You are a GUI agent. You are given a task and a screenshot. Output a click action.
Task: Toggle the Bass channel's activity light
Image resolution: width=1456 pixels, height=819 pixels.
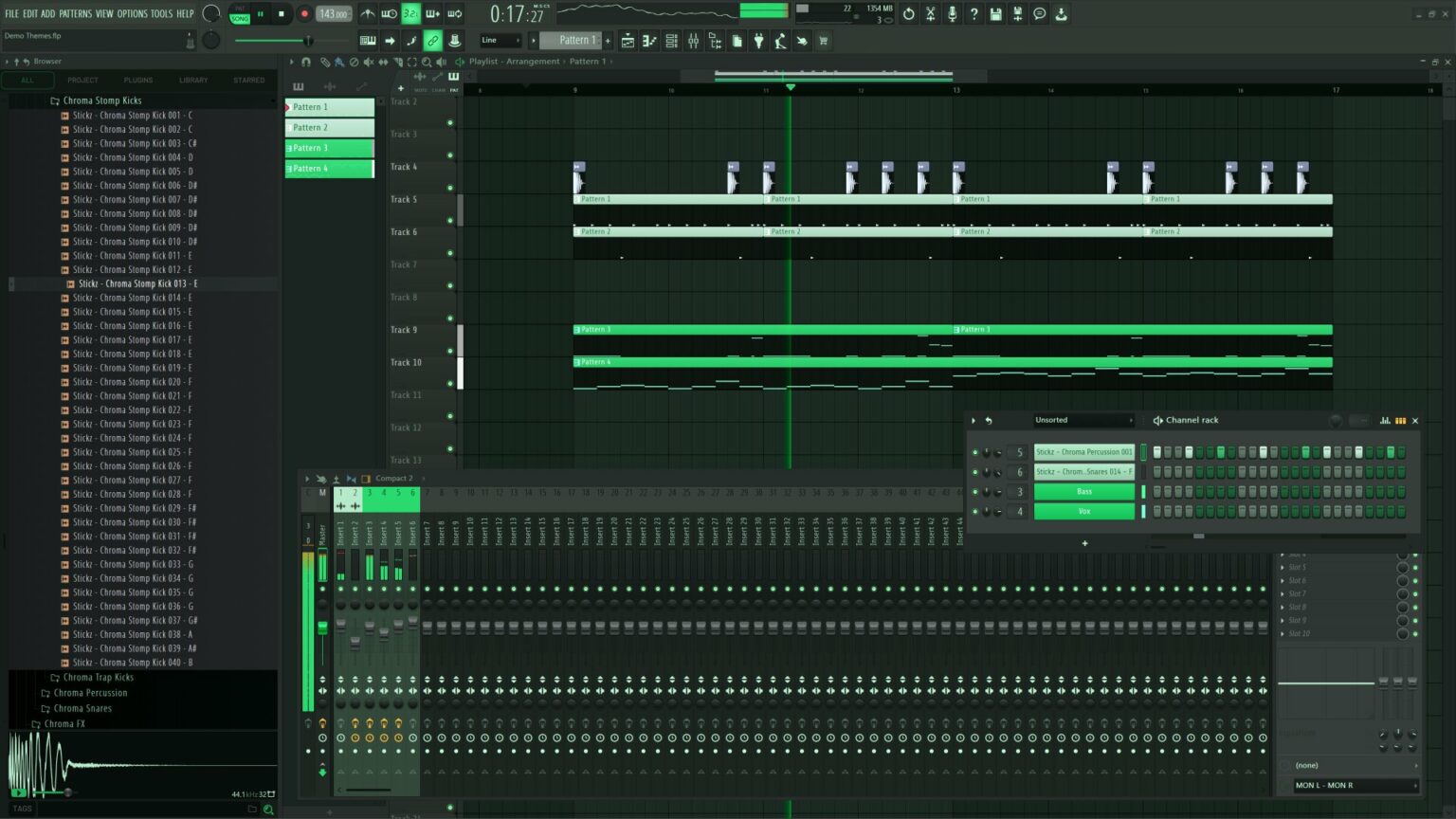click(x=975, y=491)
